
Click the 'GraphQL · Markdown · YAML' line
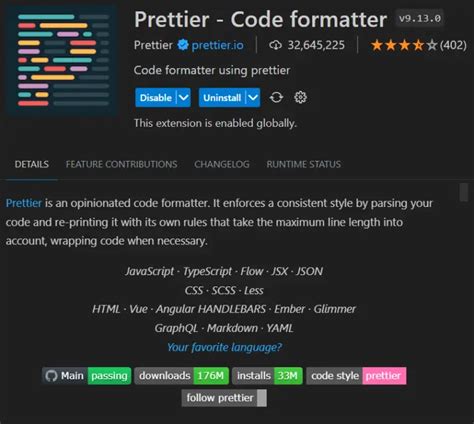[224, 328]
